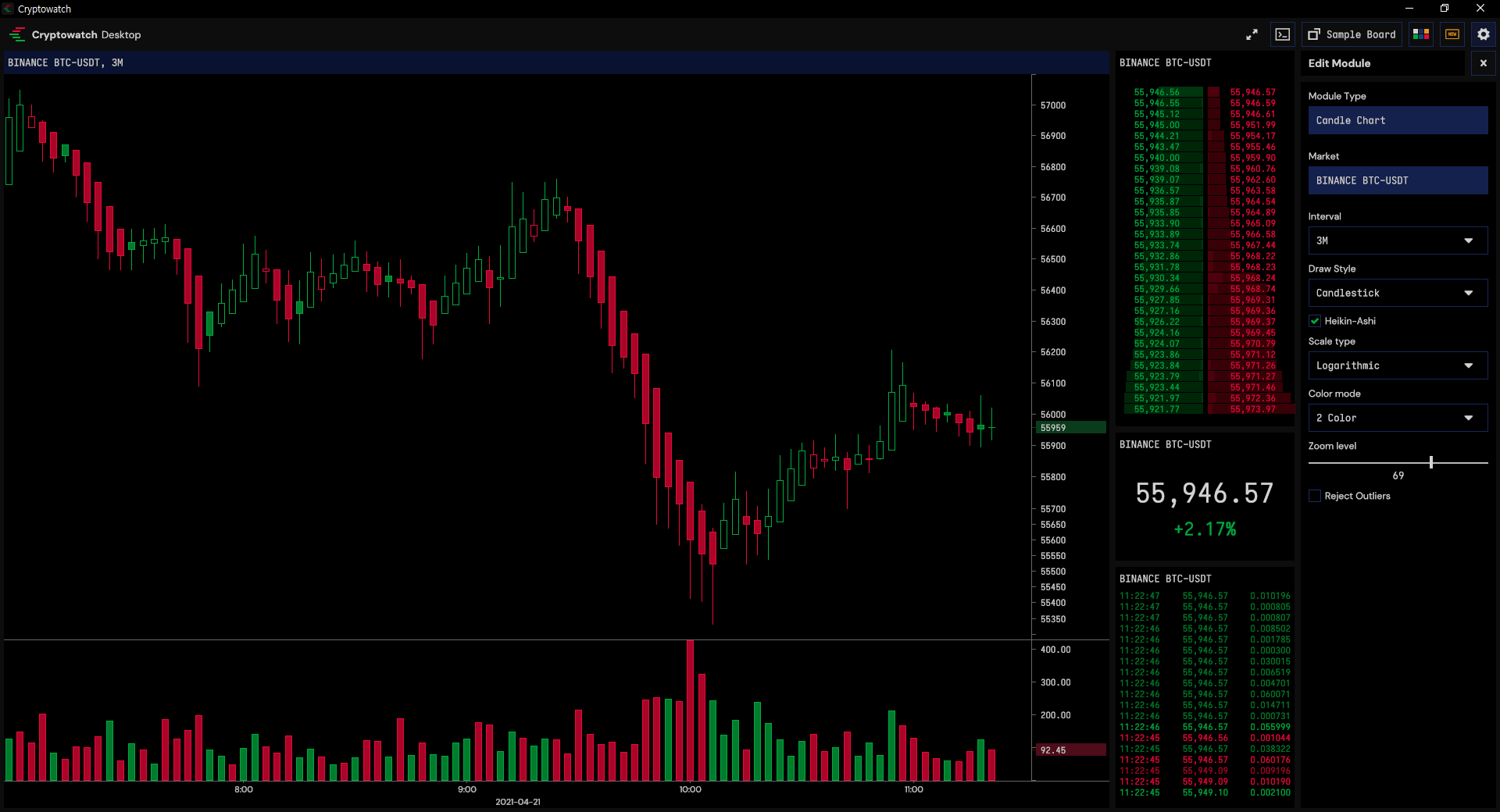This screenshot has height=812, width=1500.
Task: Minimize the Cryptowatch window
Action: (1409, 8)
